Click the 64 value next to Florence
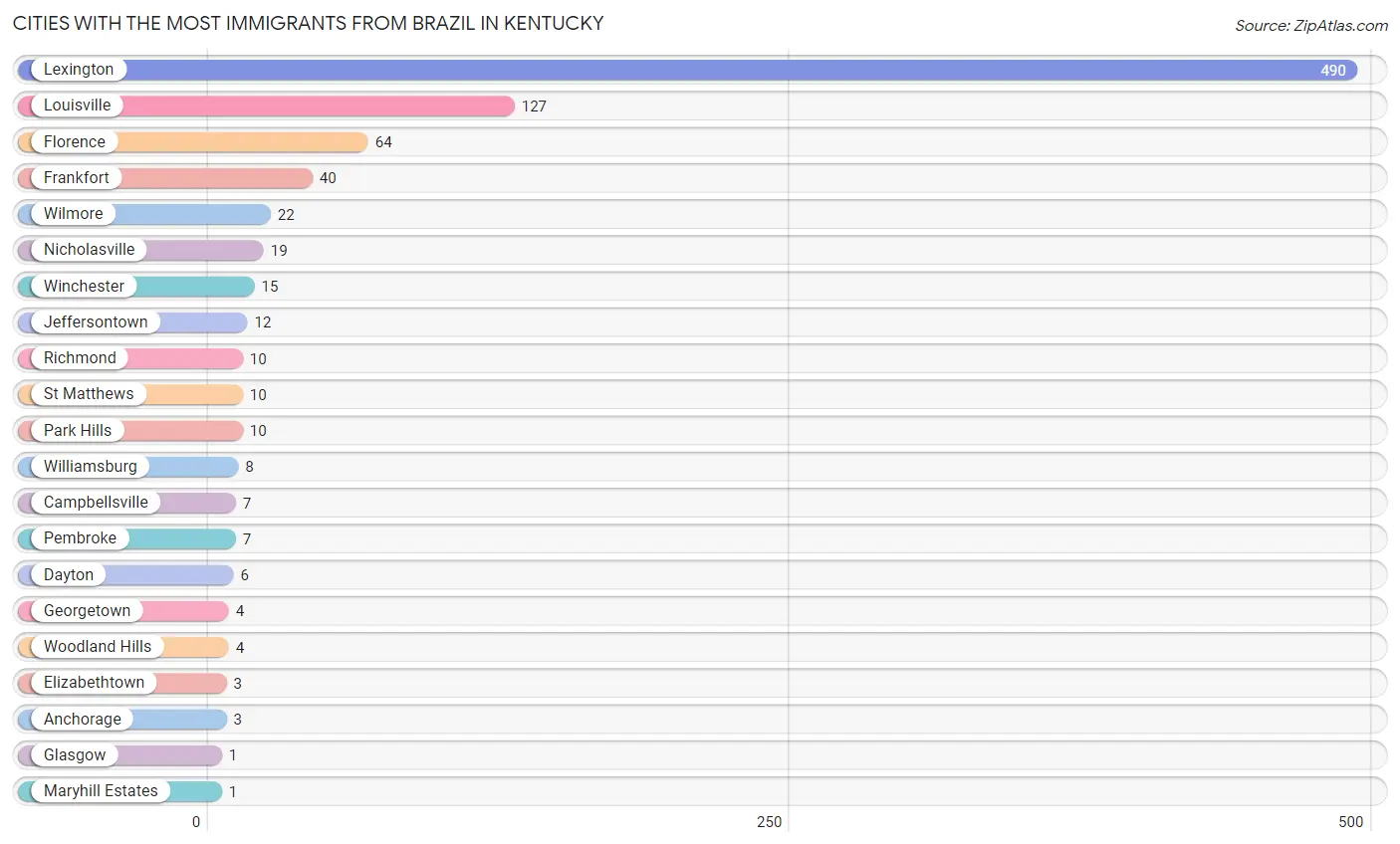 (383, 142)
